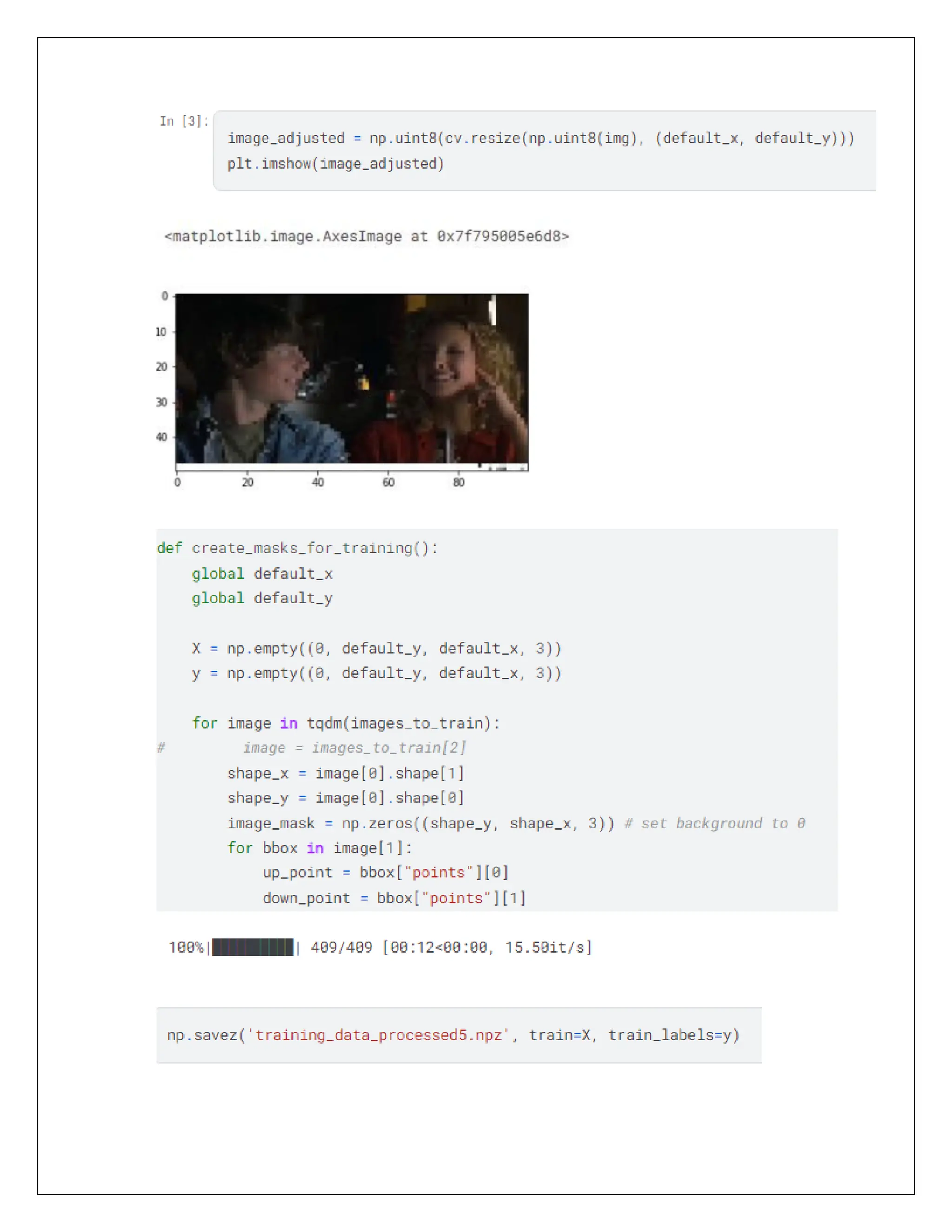Click the y = np.empty line
Image resolution: width=952 pixels, height=1232 pixels.
(376, 674)
